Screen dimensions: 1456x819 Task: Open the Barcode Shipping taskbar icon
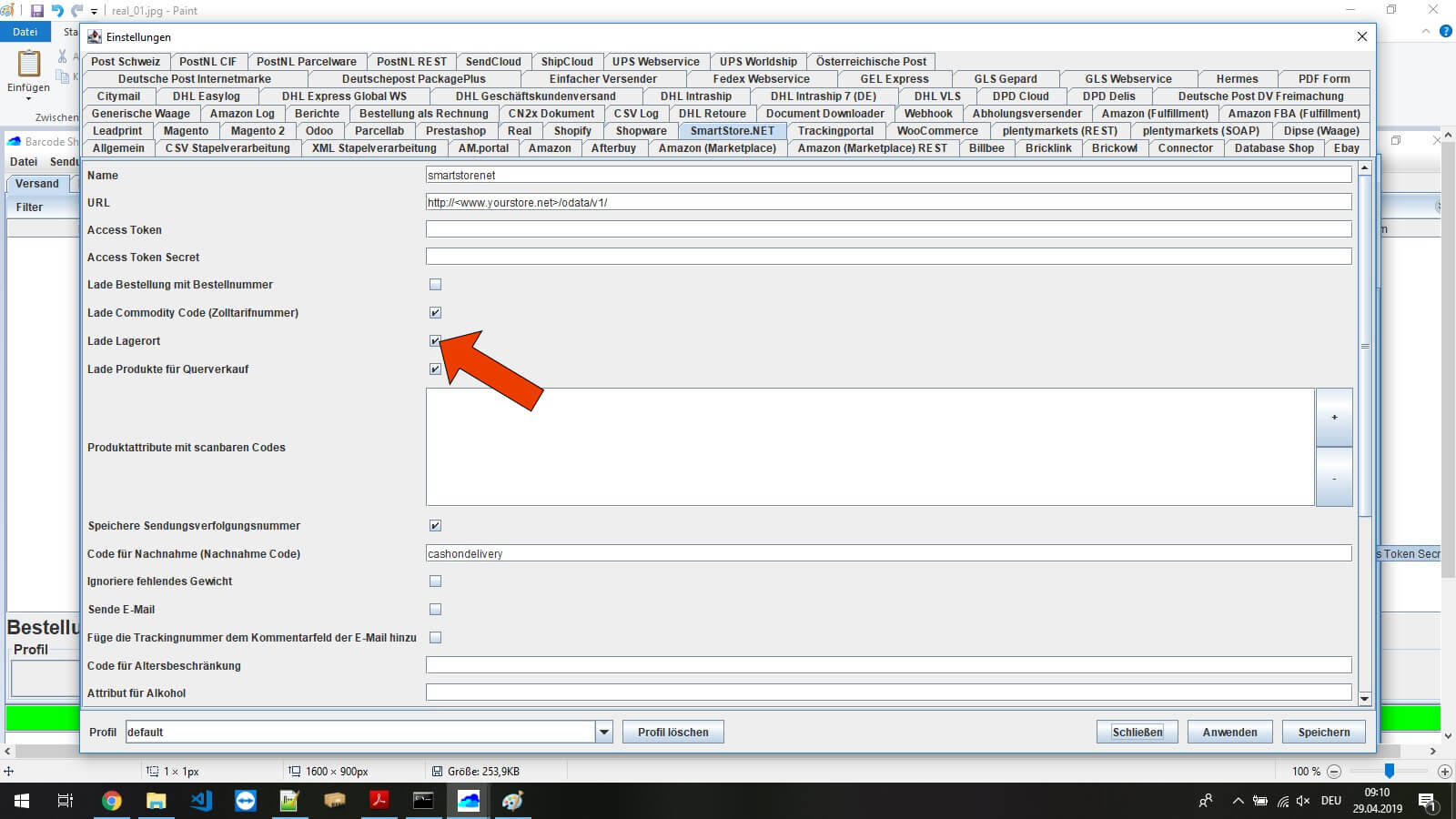tap(469, 801)
